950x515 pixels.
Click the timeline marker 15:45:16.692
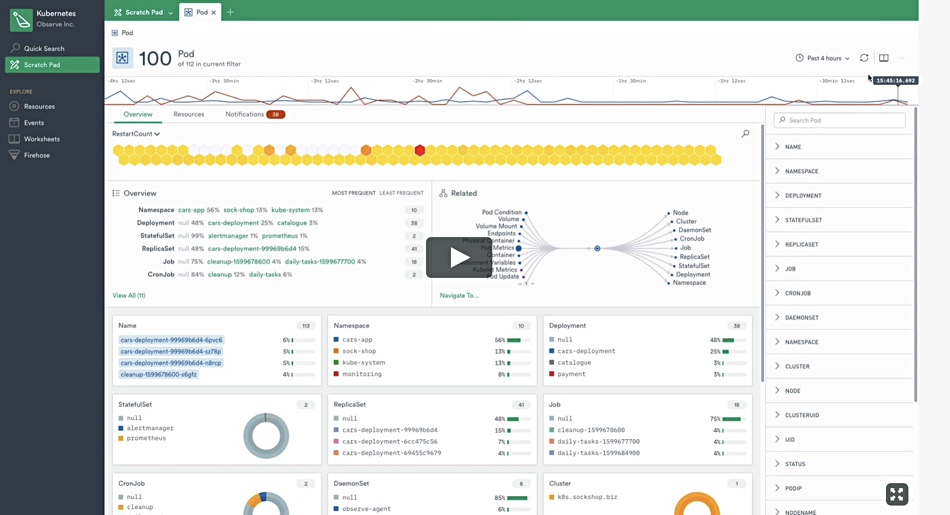tap(895, 81)
